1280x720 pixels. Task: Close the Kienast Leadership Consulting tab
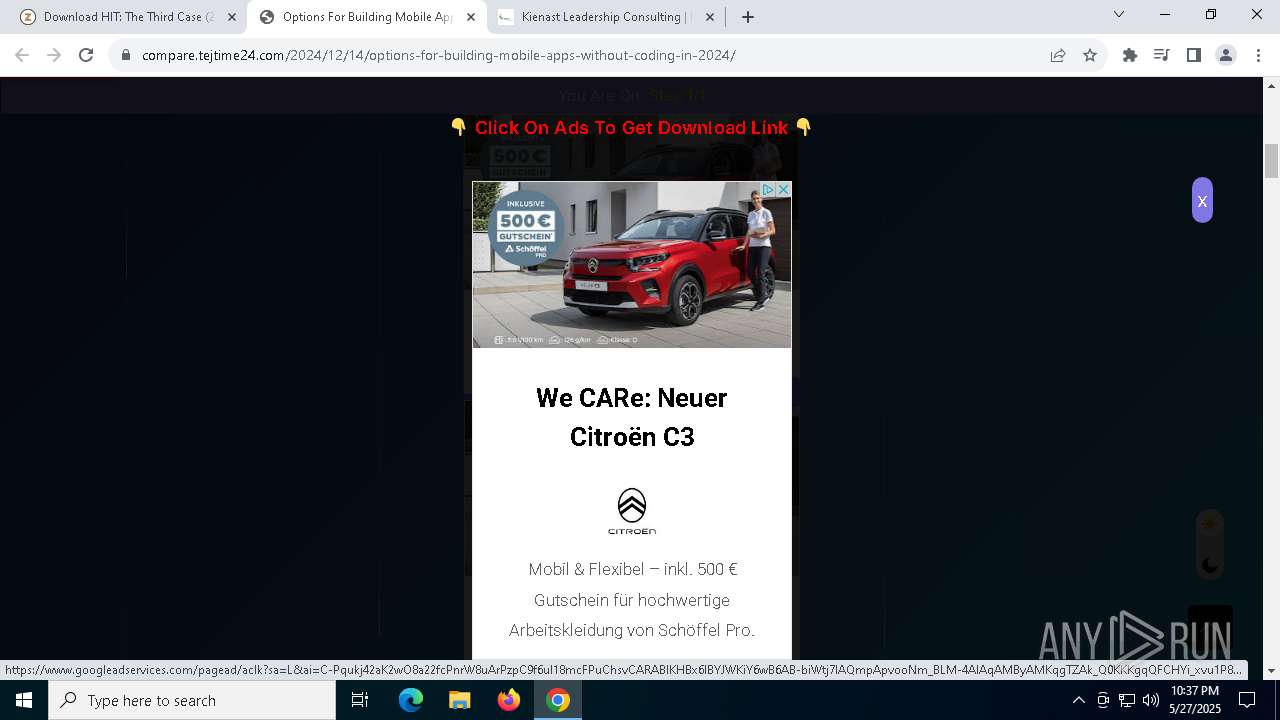click(x=710, y=17)
